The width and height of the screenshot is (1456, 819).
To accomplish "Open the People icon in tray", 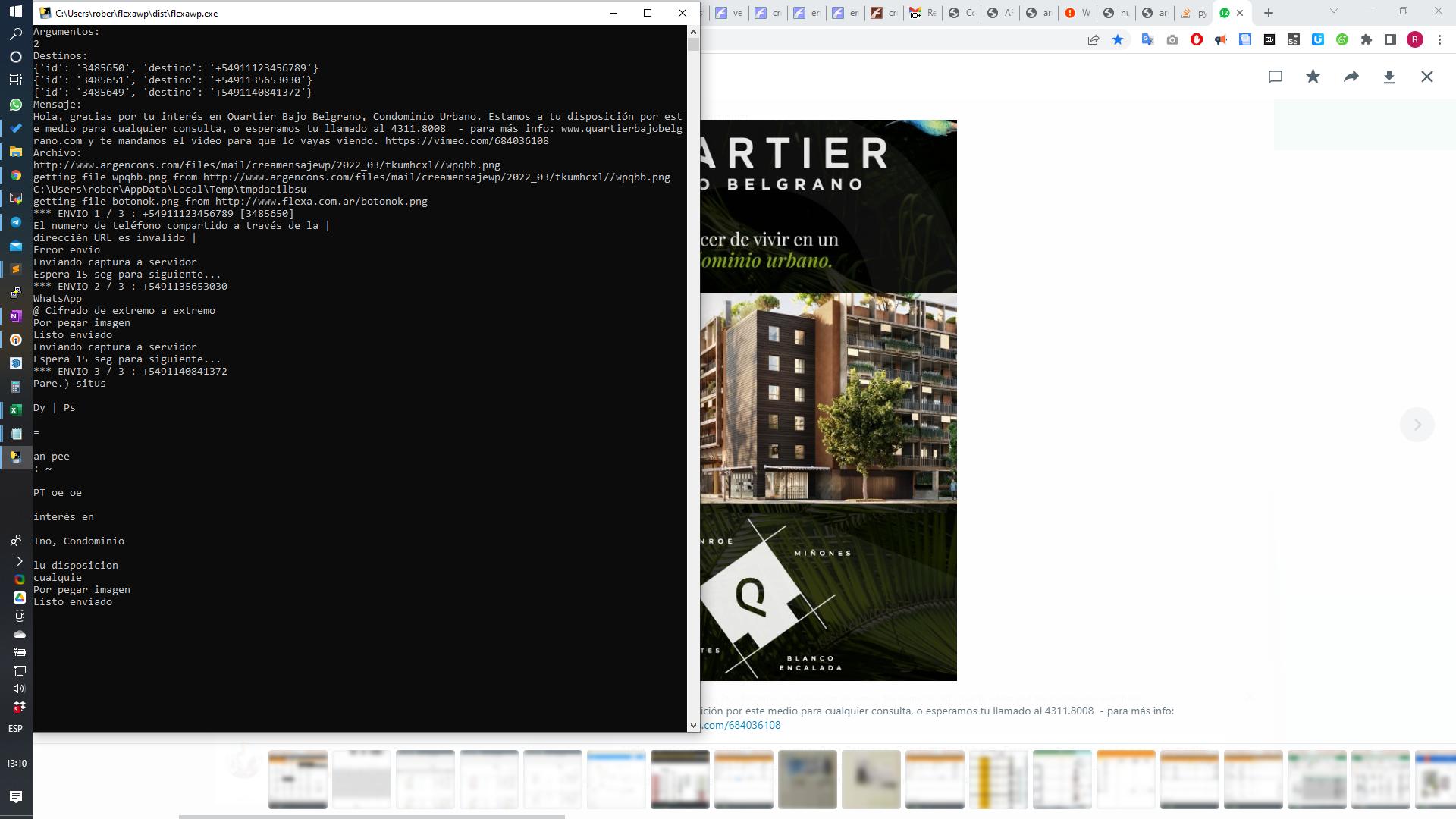I will coord(16,540).
